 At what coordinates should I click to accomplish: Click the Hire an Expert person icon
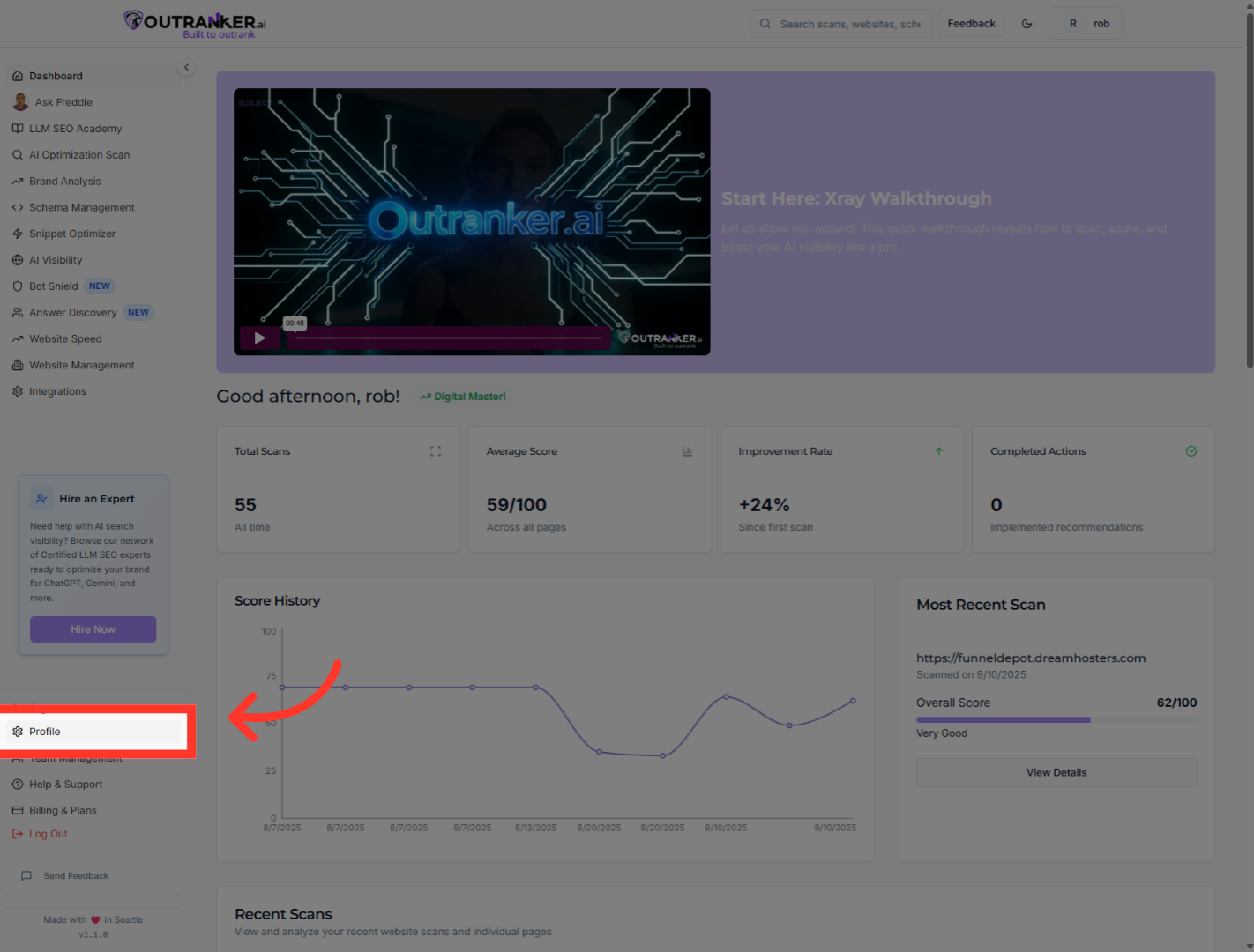[41, 499]
